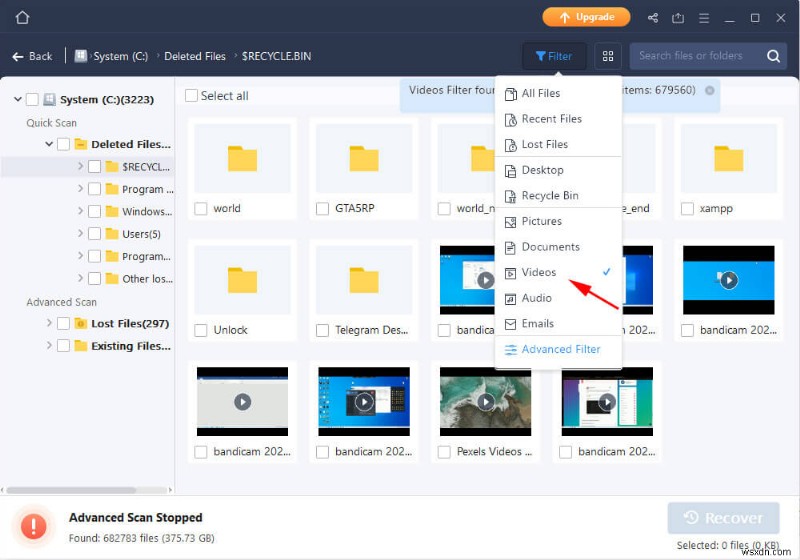This screenshot has width=800, height=560.
Task: Expand the Existing Files node
Action: pyautogui.click(x=49, y=345)
